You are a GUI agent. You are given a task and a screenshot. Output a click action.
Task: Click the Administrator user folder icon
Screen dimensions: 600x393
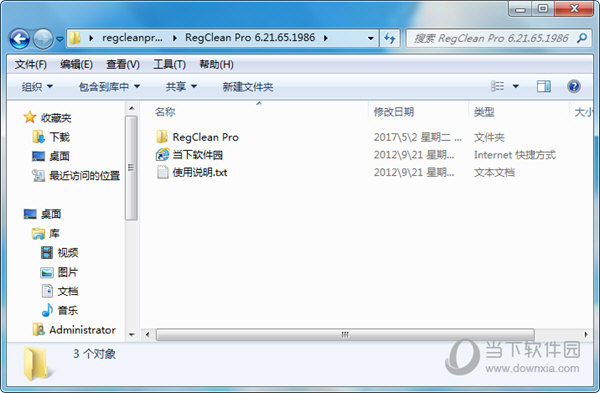point(38,329)
